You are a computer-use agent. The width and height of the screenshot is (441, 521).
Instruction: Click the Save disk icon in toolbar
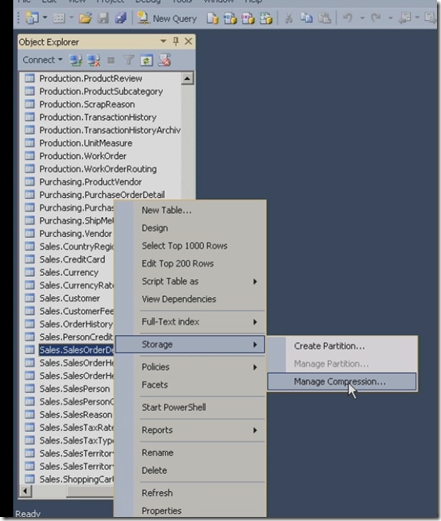point(103,18)
